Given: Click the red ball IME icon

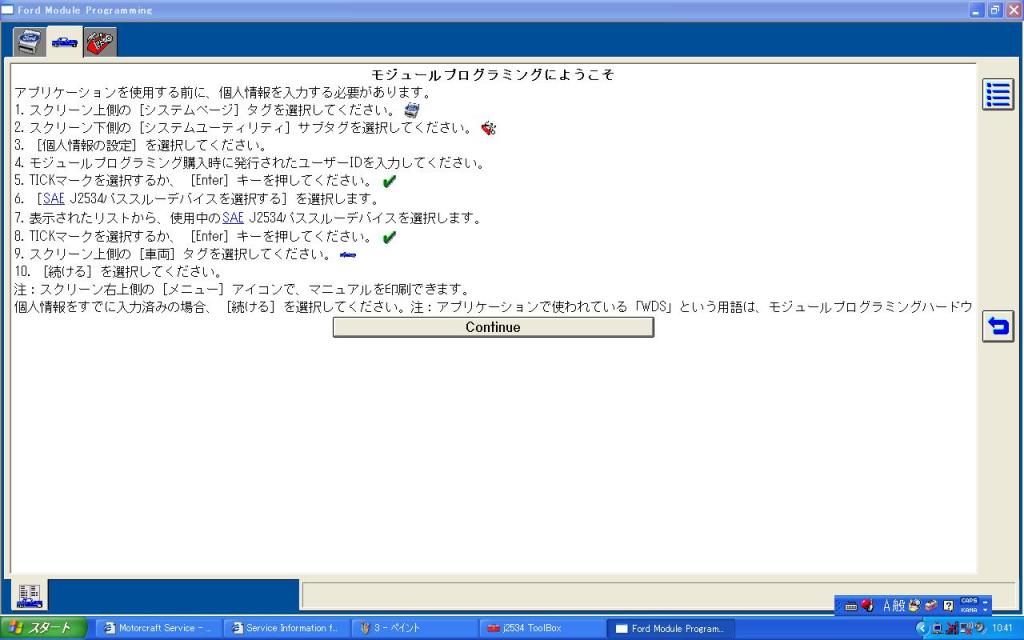Looking at the screenshot, I should point(867,605).
